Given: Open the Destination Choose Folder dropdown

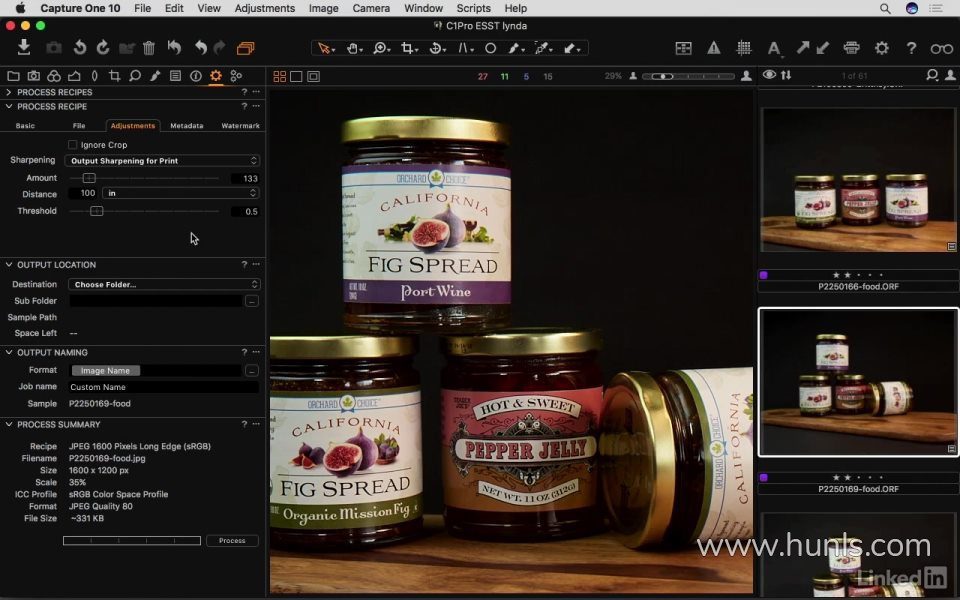Looking at the screenshot, I should pyautogui.click(x=164, y=285).
